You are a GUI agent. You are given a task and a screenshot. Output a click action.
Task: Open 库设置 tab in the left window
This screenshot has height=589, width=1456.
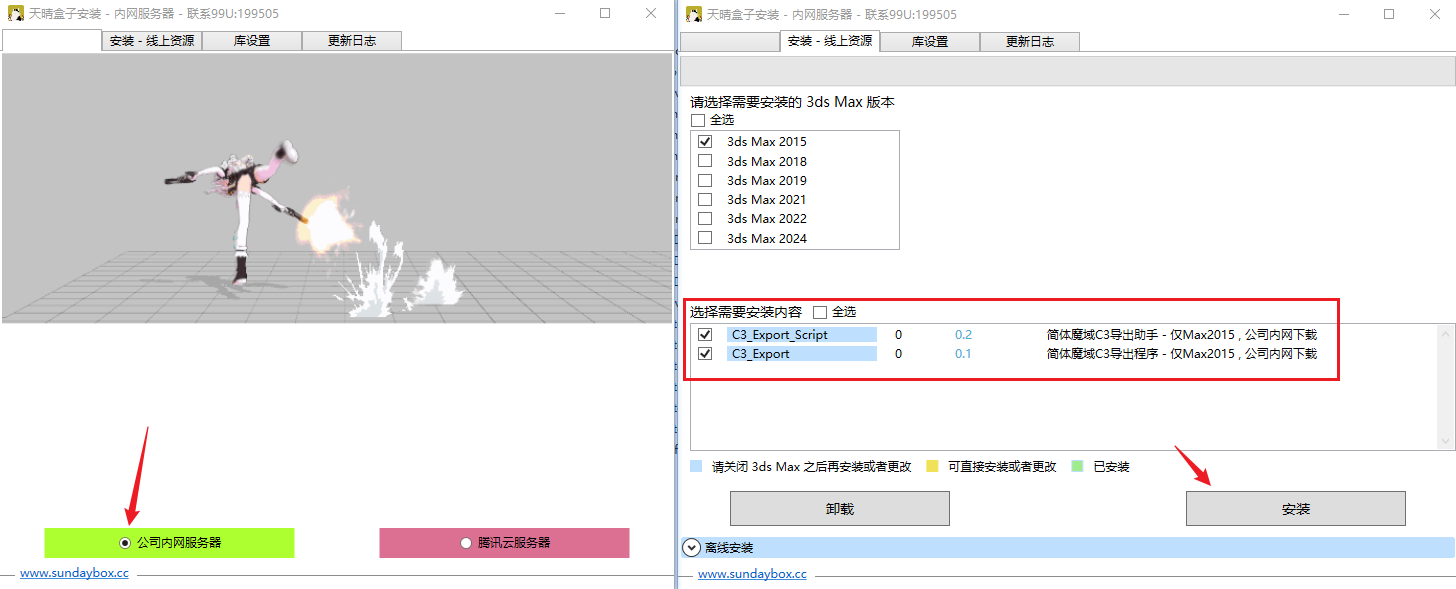(x=252, y=41)
